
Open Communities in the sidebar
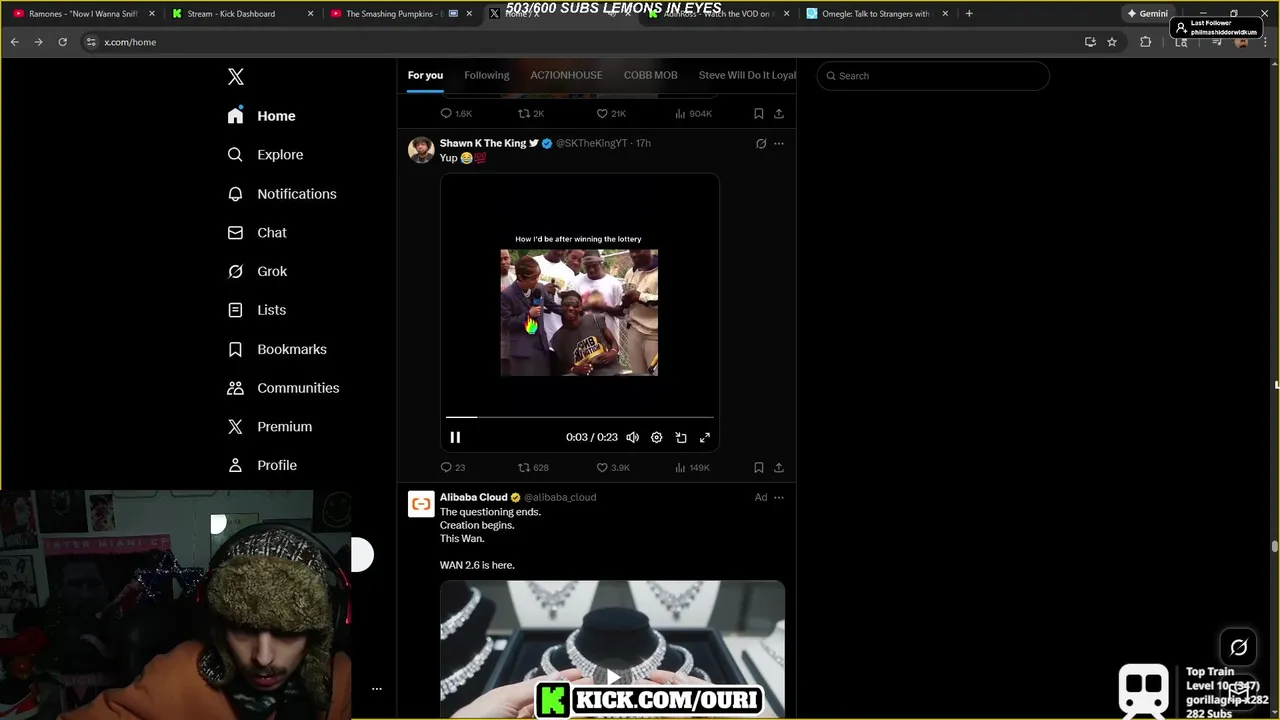pyautogui.click(x=283, y=388)
